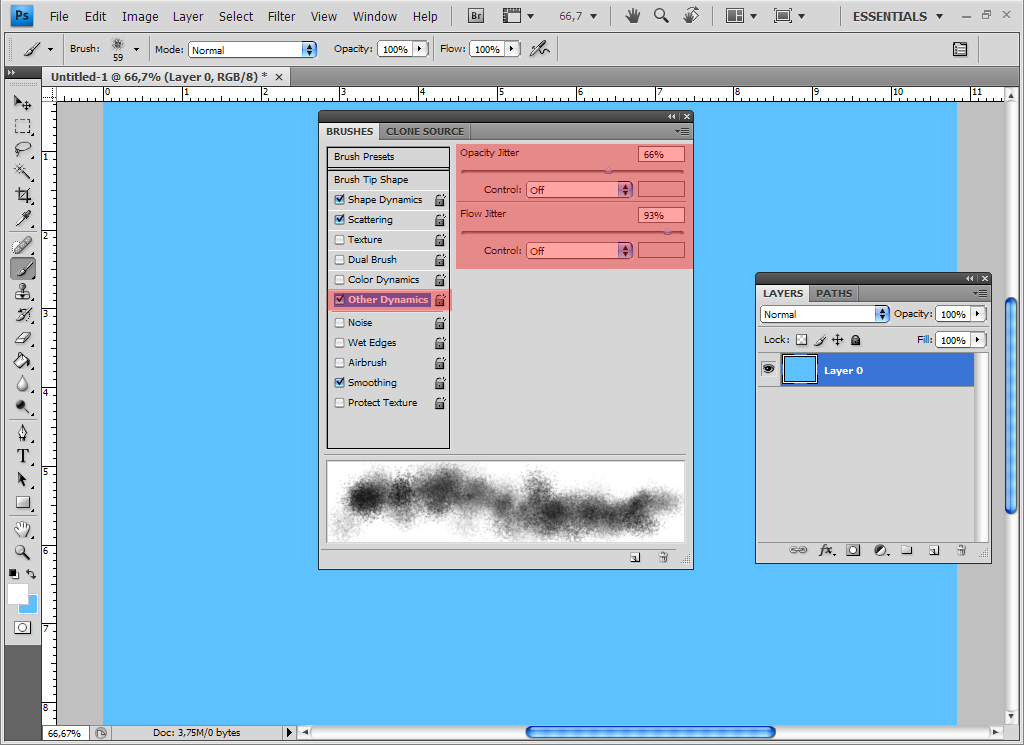1024x745 pixels.
Task: Adjust the Opacity Jitter slider handle
Action: [609, 171]
